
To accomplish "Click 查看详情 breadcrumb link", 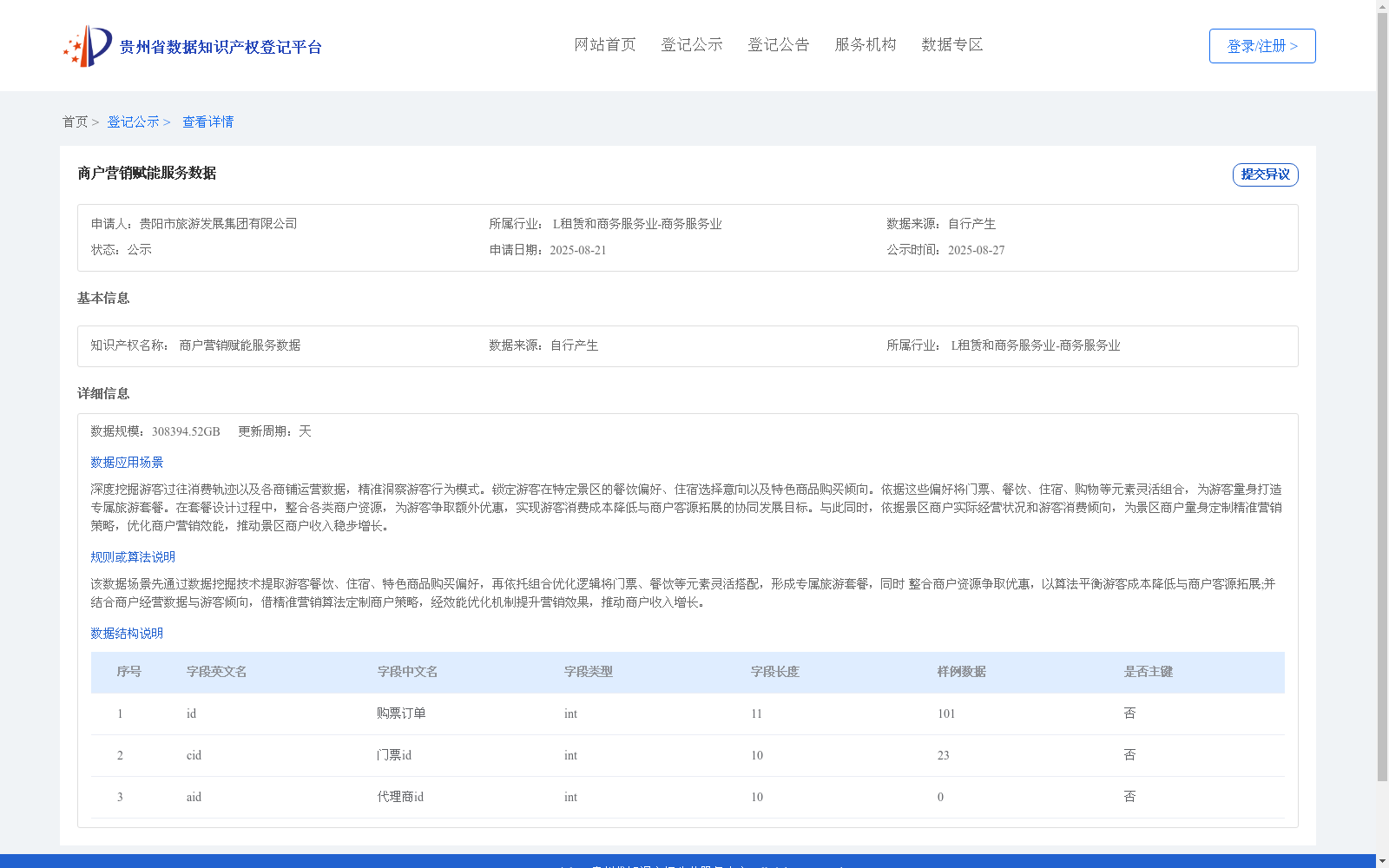I will pyautogui.click(x=207, y=122).
